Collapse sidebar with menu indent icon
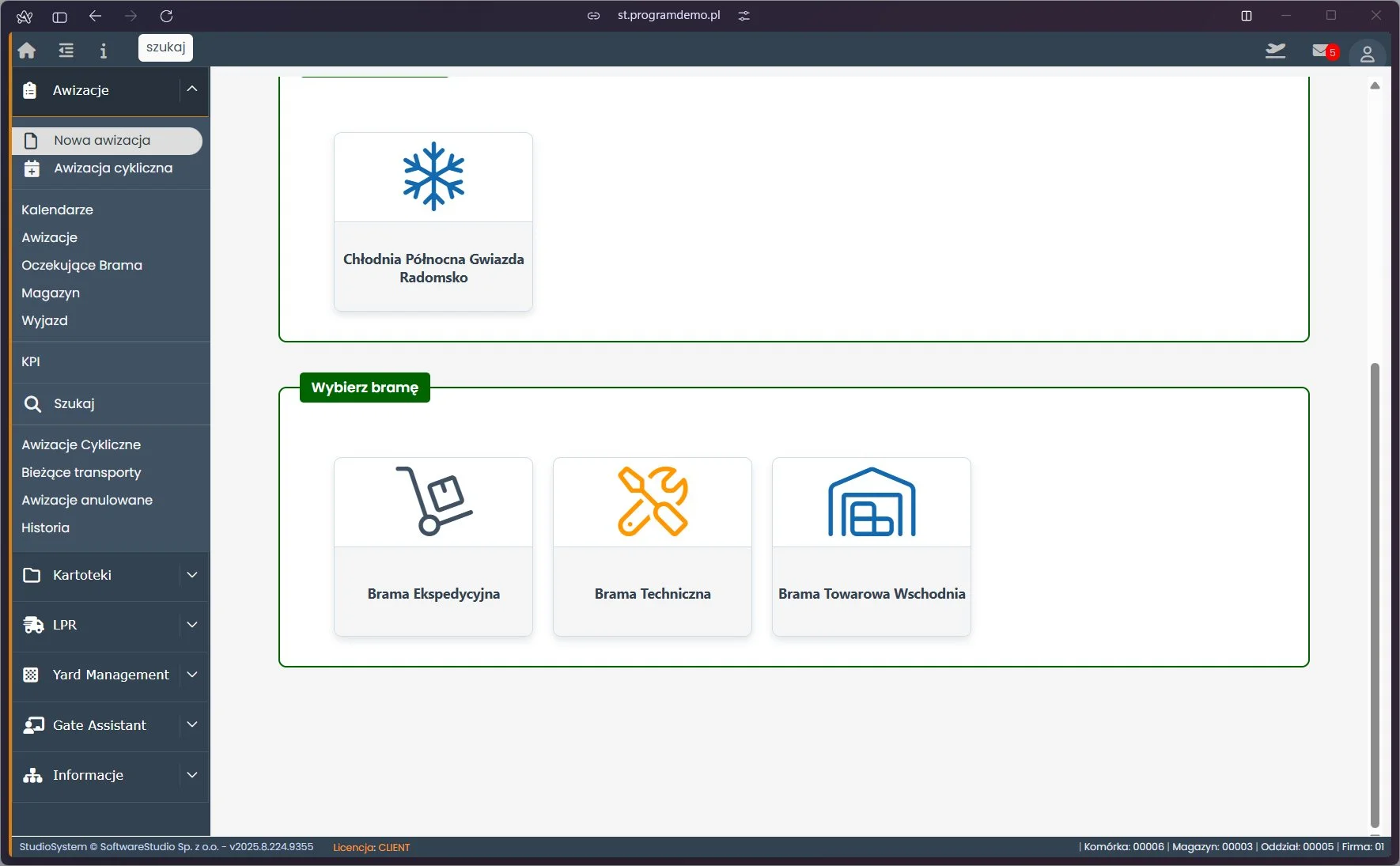Viewport: 1400px width, 866px height. point(66,51)
